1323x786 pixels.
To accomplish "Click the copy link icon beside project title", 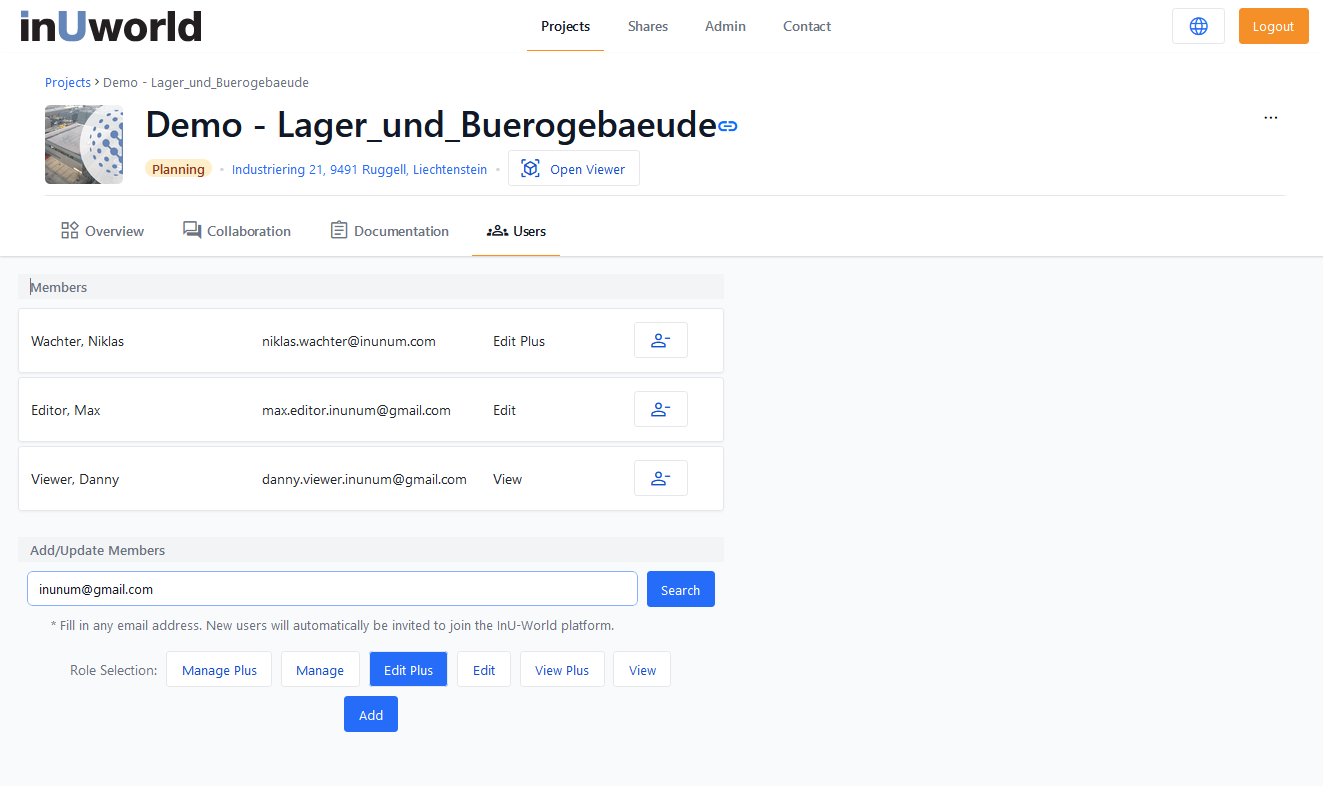I will (x=728, y=126).
